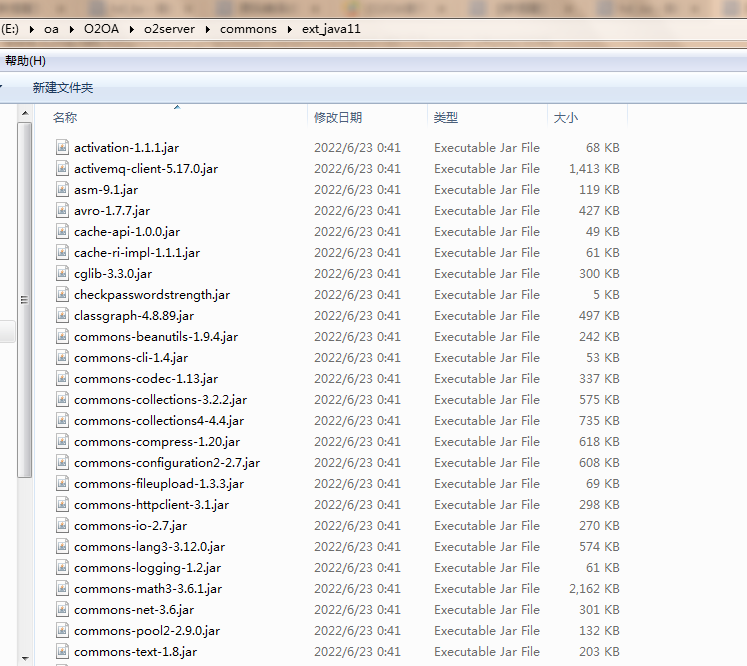Expand the breadcrumb arrow after O2OA

pos(131,30)
